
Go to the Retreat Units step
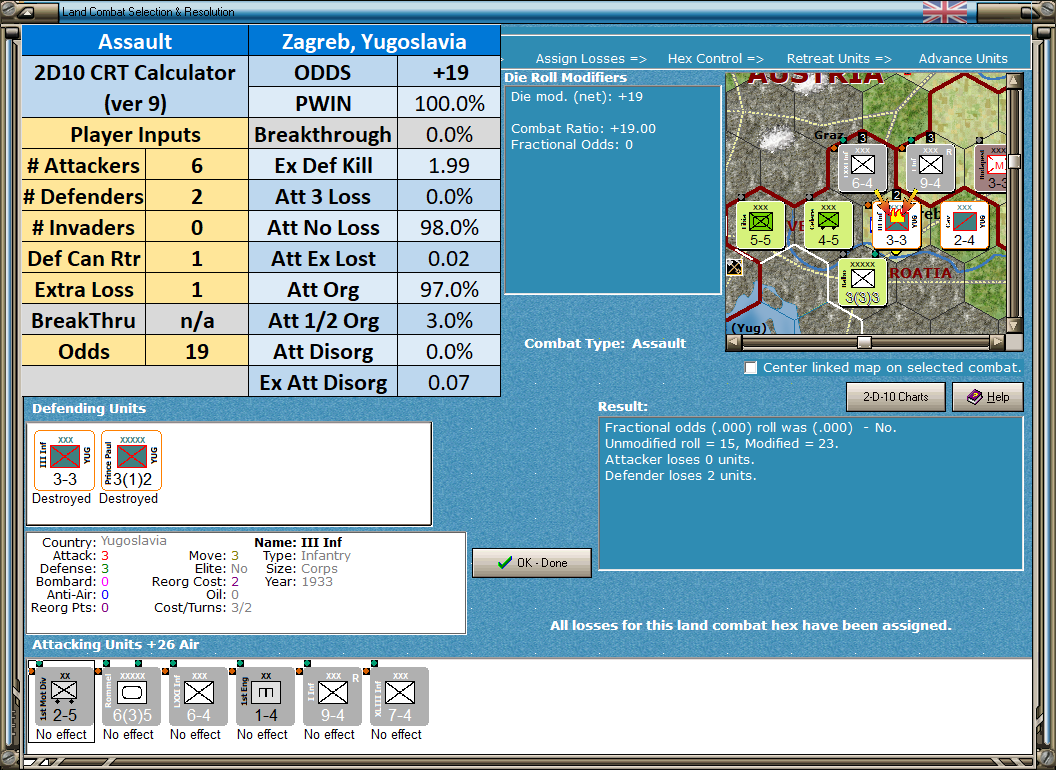tap(838, 59)
